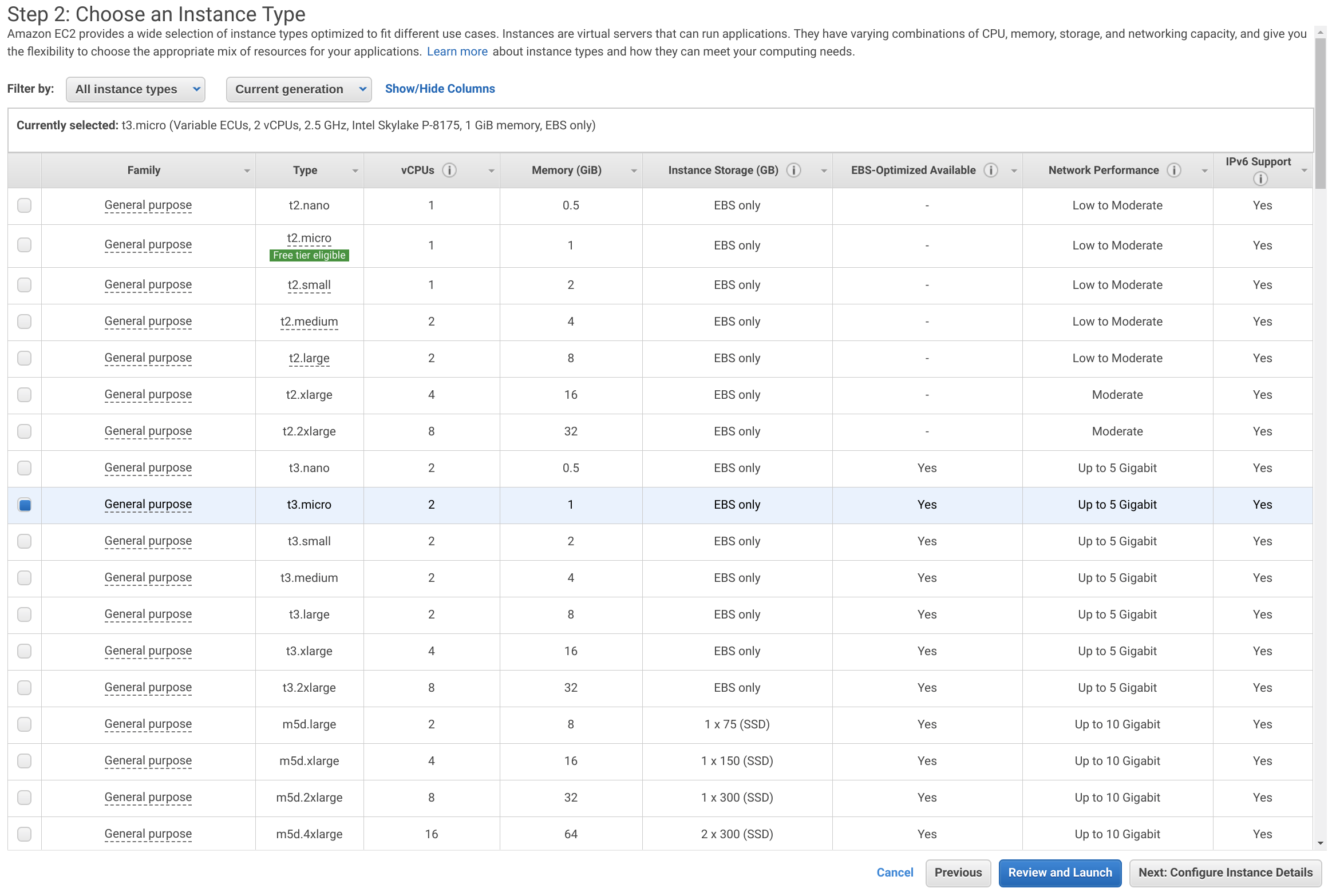Viewport: 1332px width, 896px height.
Task: Select the t3.large row checkbox
Action: coord(24,614)
